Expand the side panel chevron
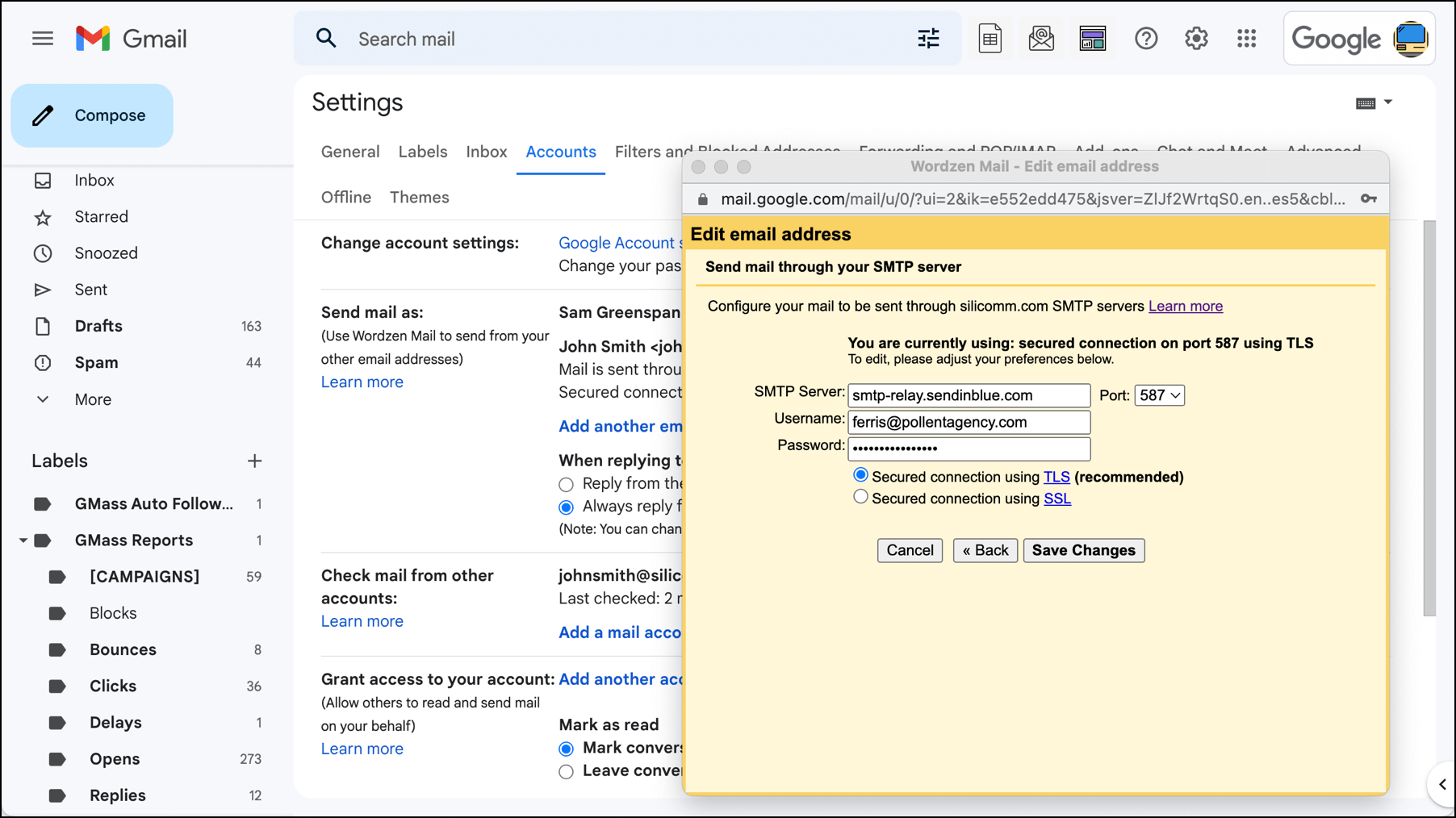The image size is (1456, 818). (x=1442, y=784)
